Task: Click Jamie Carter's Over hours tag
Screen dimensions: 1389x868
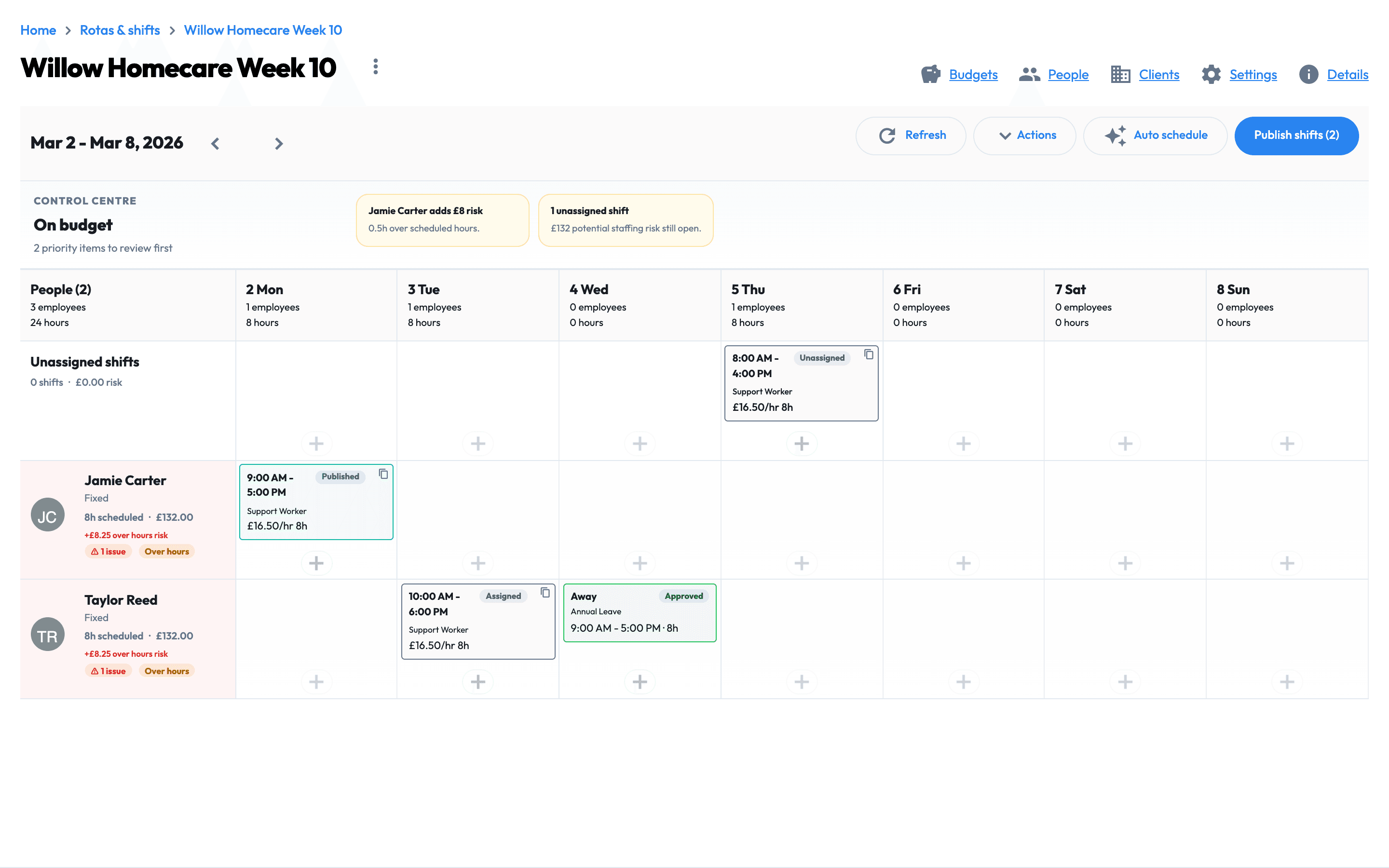Action: (166, 552)
